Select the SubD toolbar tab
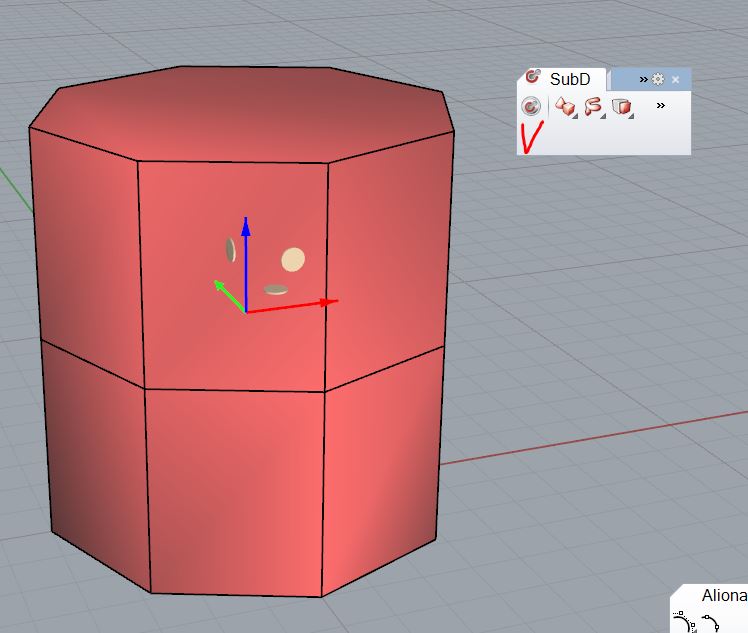The height and width of the screenshot is (633, 748). [x=562, y=79]
